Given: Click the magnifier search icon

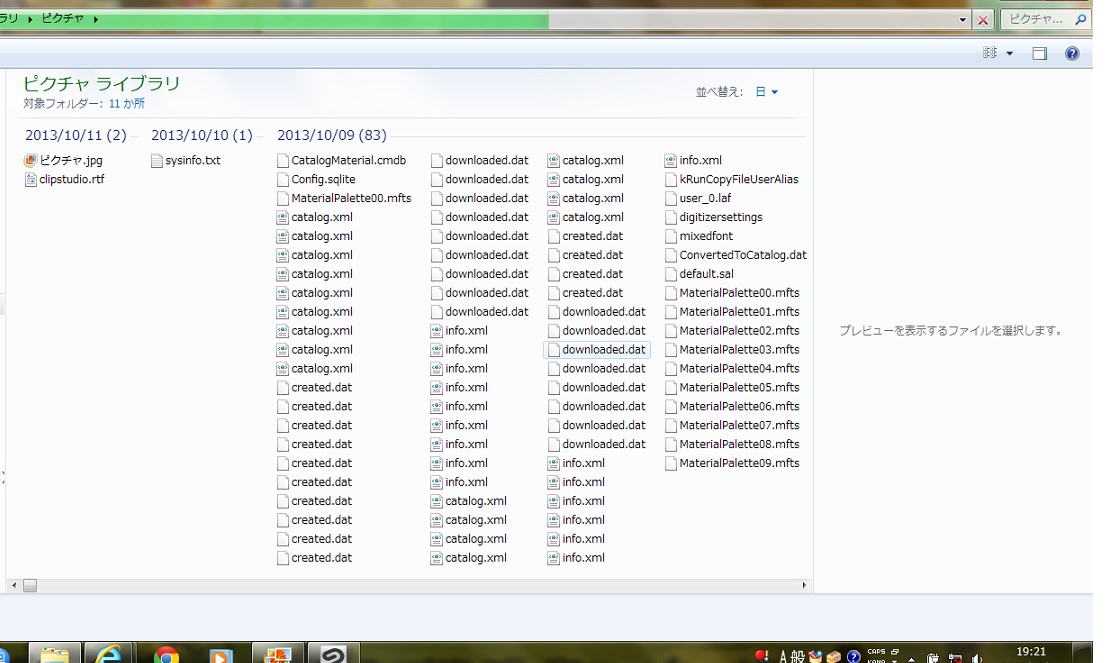Looking at the screenshot, I should click(1080, 19).
